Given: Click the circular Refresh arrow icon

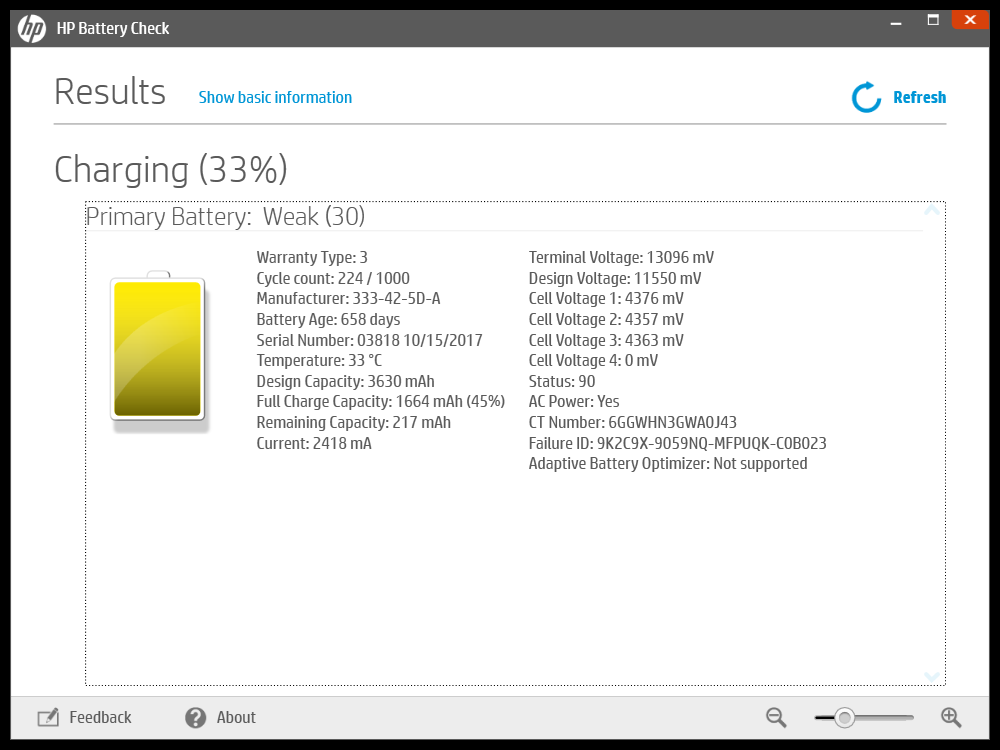Looking at the screenshot, I should click(867, 98).
